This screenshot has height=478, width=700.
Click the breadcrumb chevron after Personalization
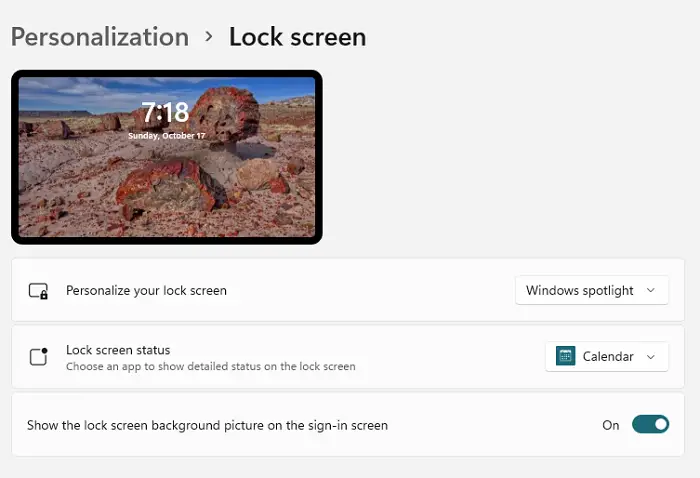point(208,36)
